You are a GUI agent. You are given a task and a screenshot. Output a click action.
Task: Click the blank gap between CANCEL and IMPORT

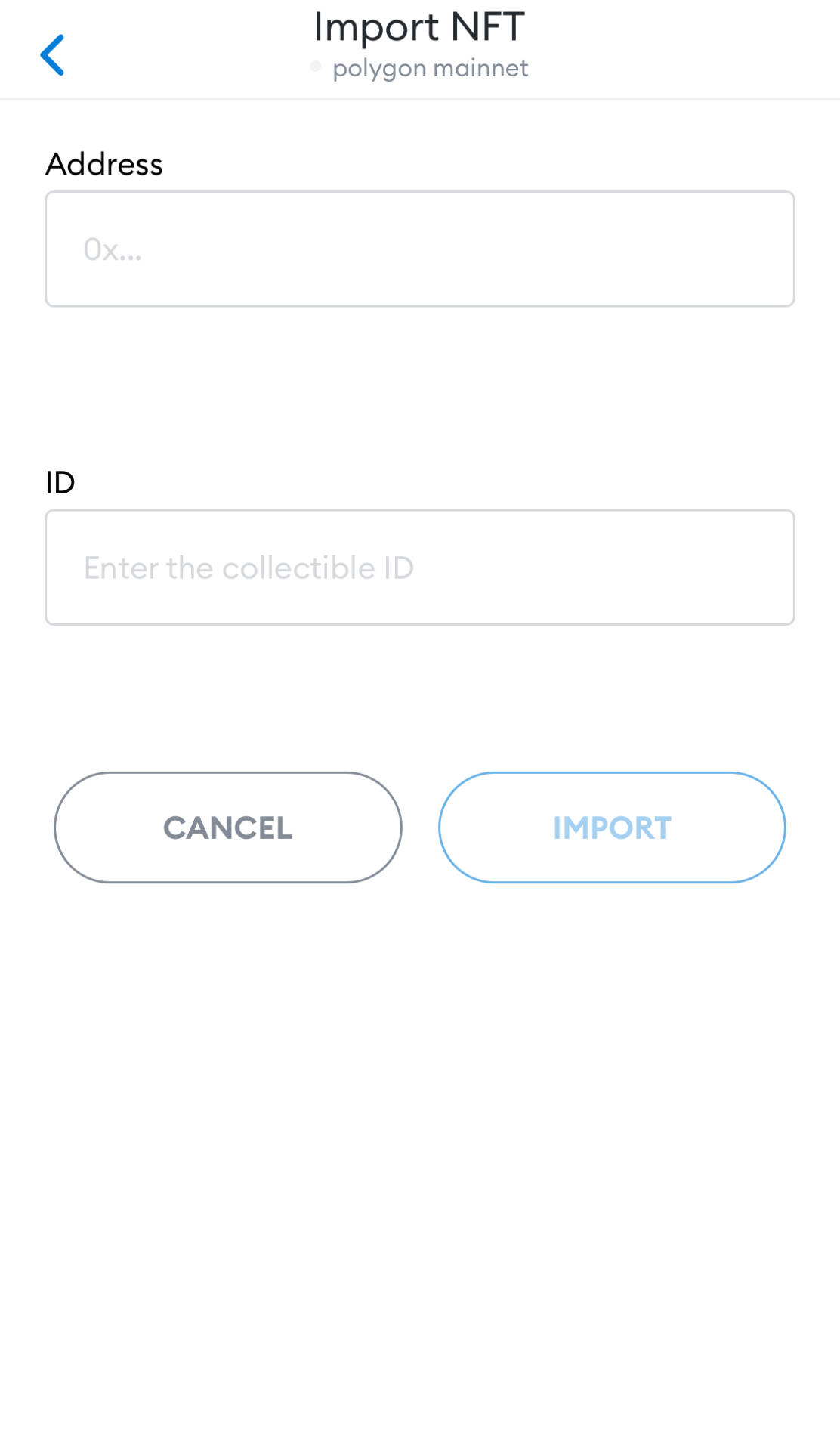(420, 828)
